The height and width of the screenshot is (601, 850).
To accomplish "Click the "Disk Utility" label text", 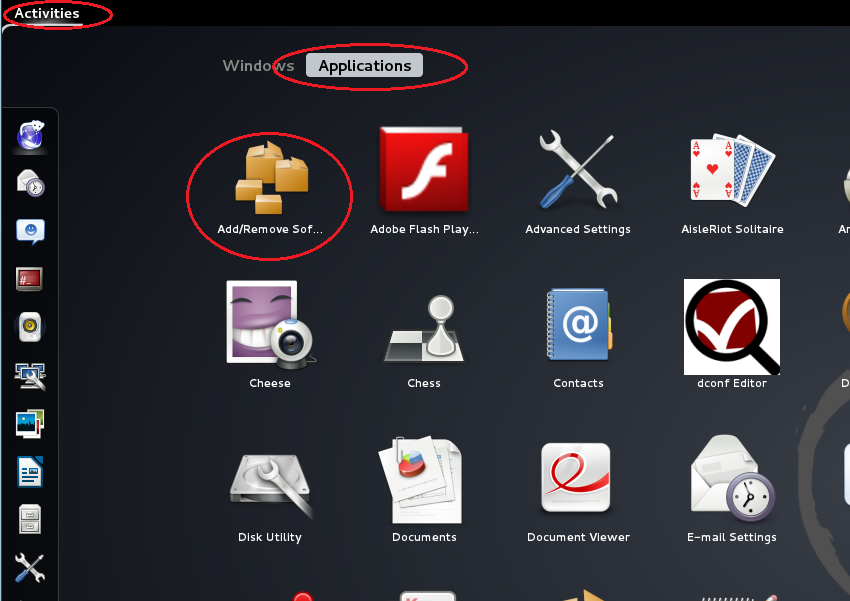I will pyautogui.click(x=270, y=537).
